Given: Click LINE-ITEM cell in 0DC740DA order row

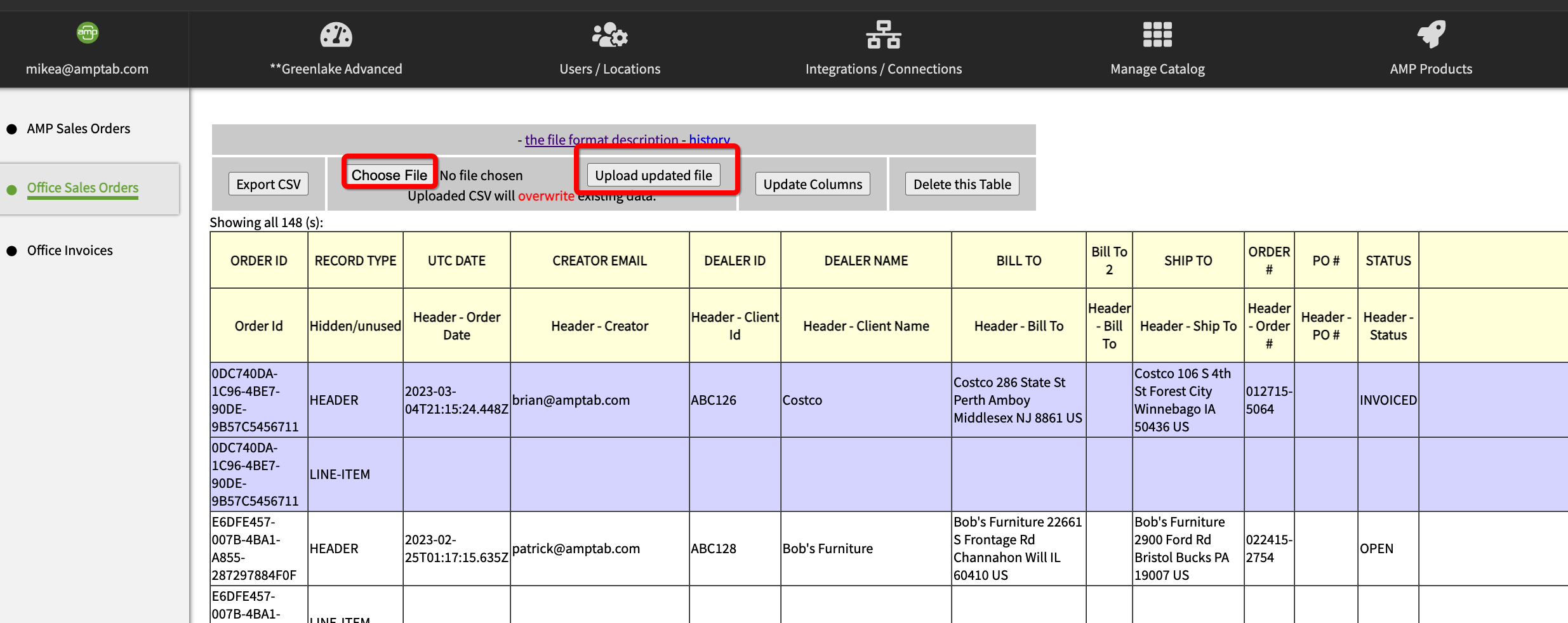Looking at the screenshot, I should (355, 475).
